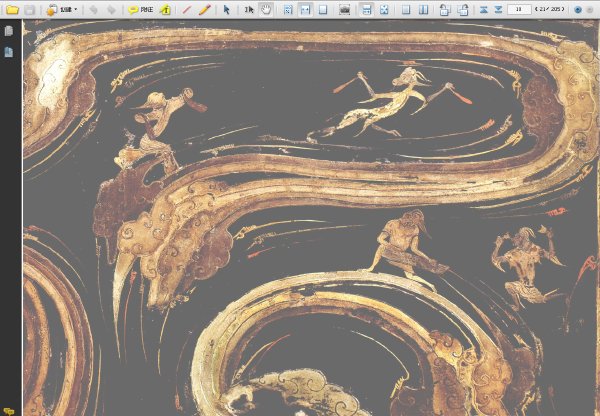
Task: Rotate page counterclockwise
Action: [444, 10]
